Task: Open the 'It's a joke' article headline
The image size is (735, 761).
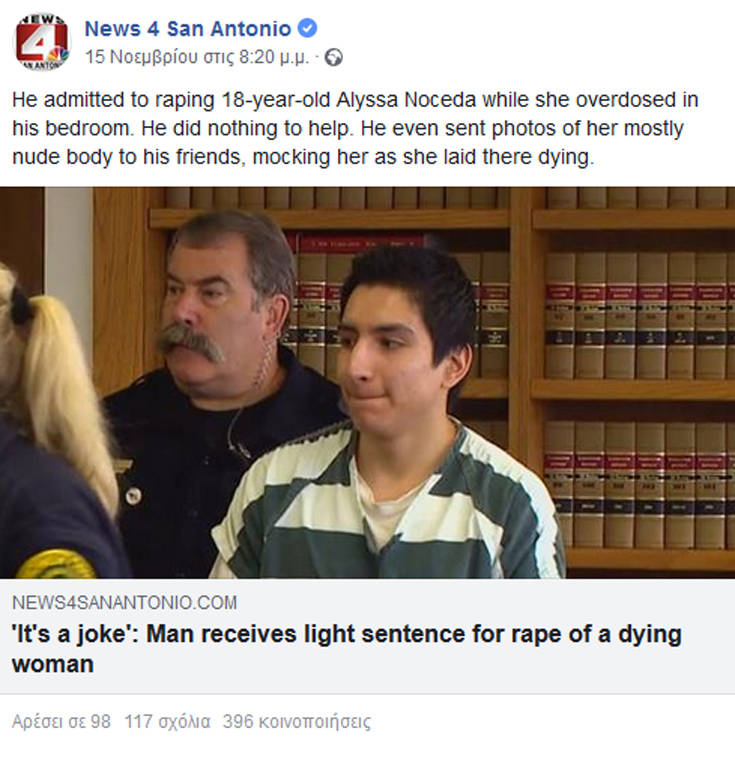Action: [x=347, y=649]
